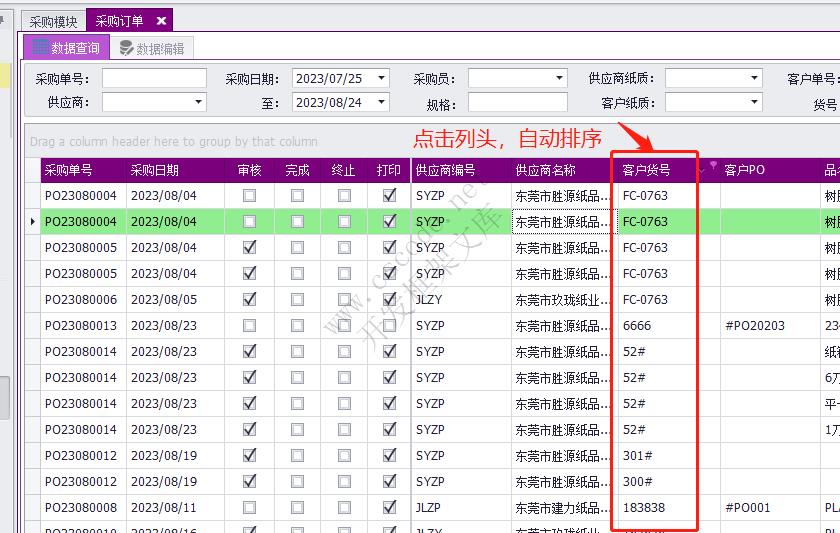Toggle 完成 checkbox for PO23080006 row
The height and width of the screenshot is (533, 840).
[297, 299]
